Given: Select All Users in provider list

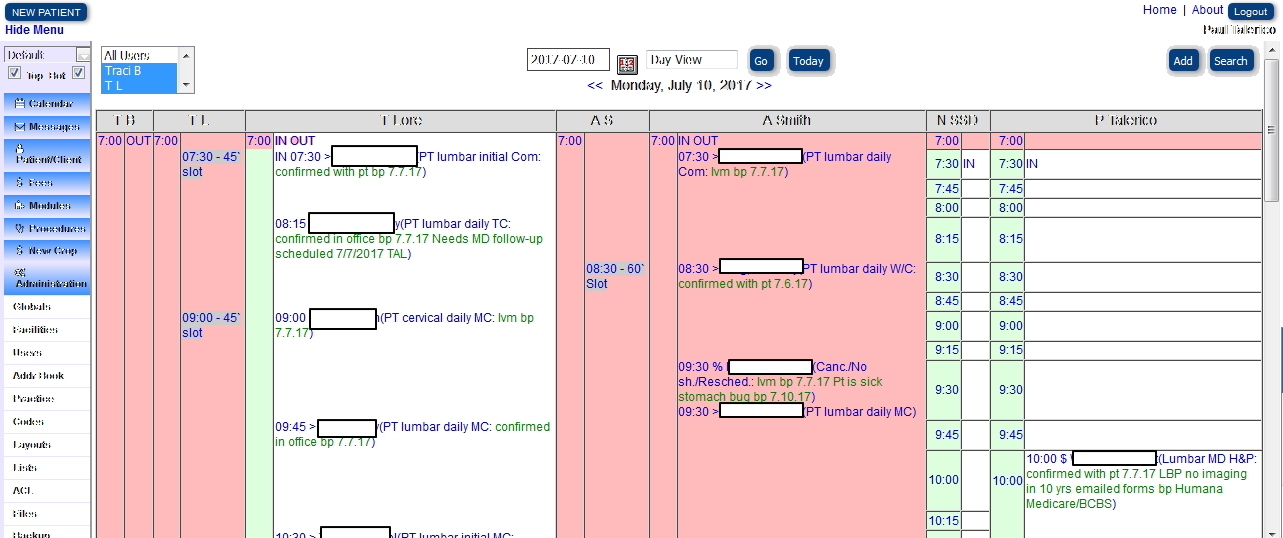Looking at the screenshot, I should (x=139, y=56).
